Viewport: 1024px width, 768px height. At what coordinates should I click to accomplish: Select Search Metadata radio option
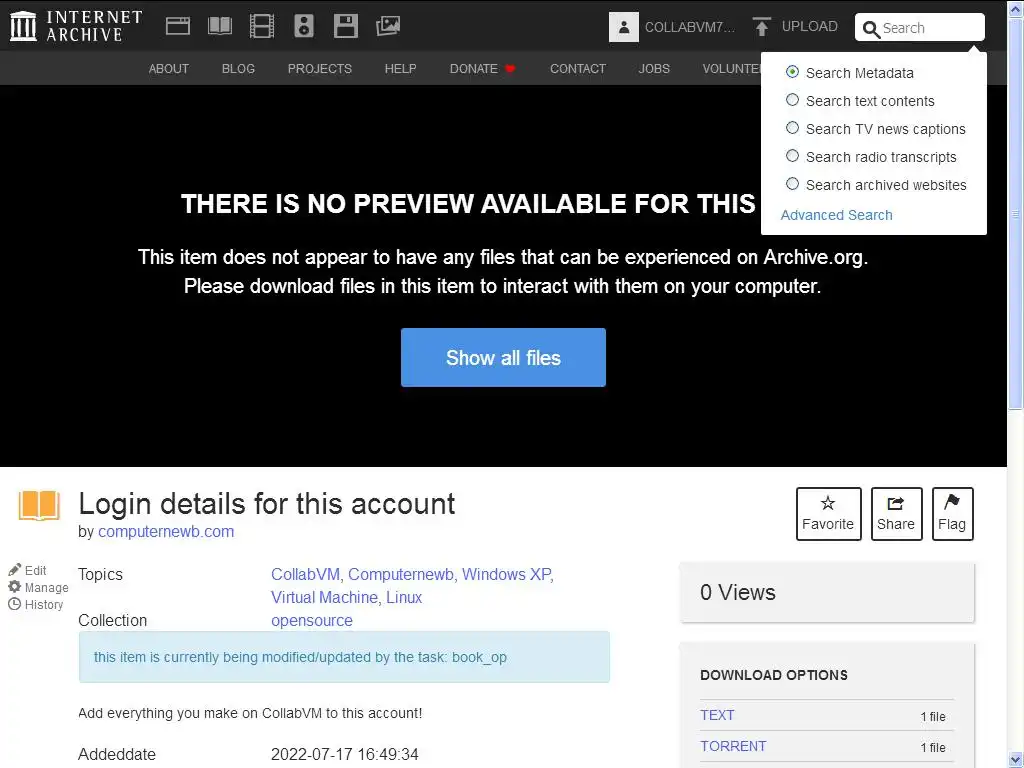[x=792, y=72]
